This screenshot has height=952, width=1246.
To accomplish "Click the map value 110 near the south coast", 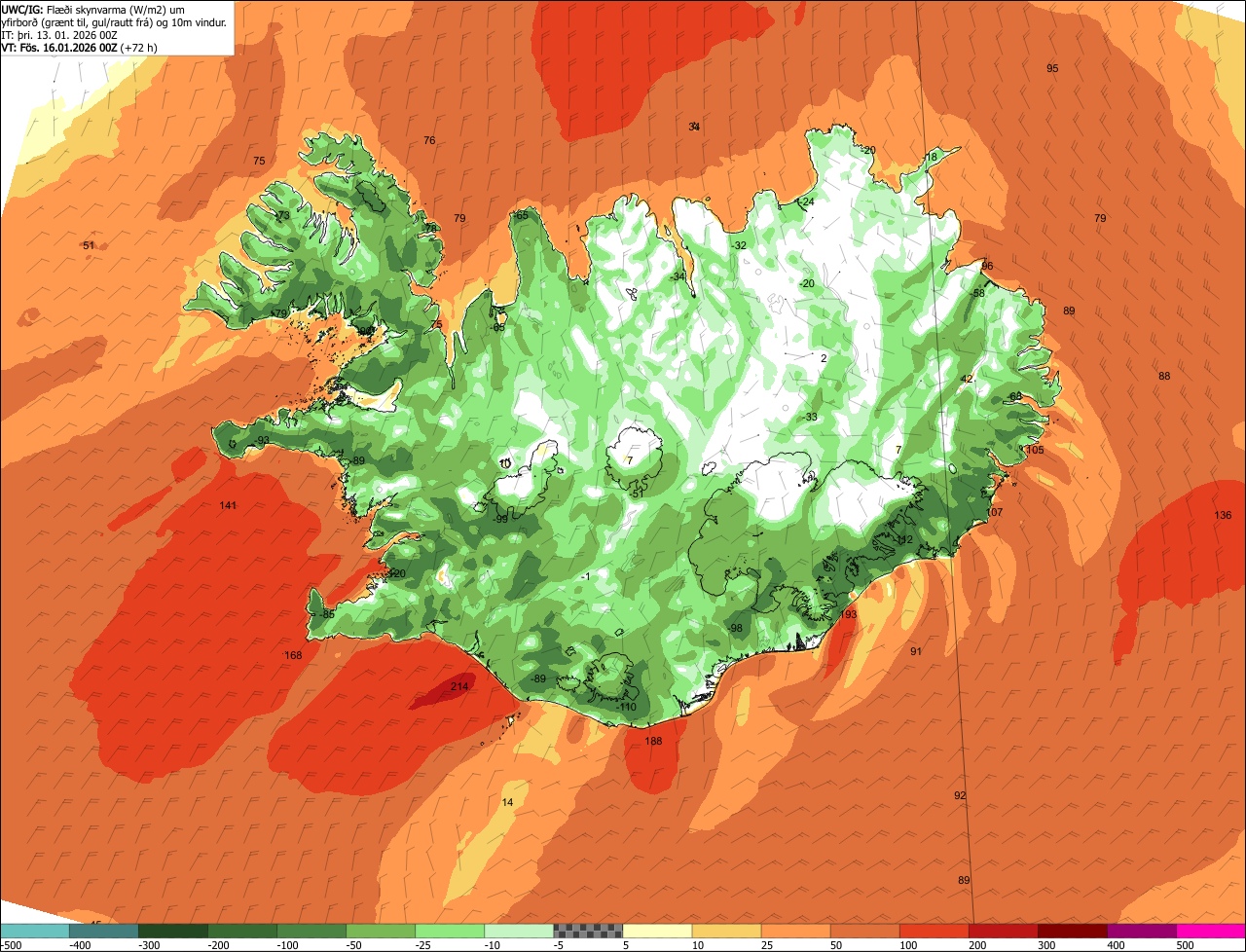I will (628, 707).
